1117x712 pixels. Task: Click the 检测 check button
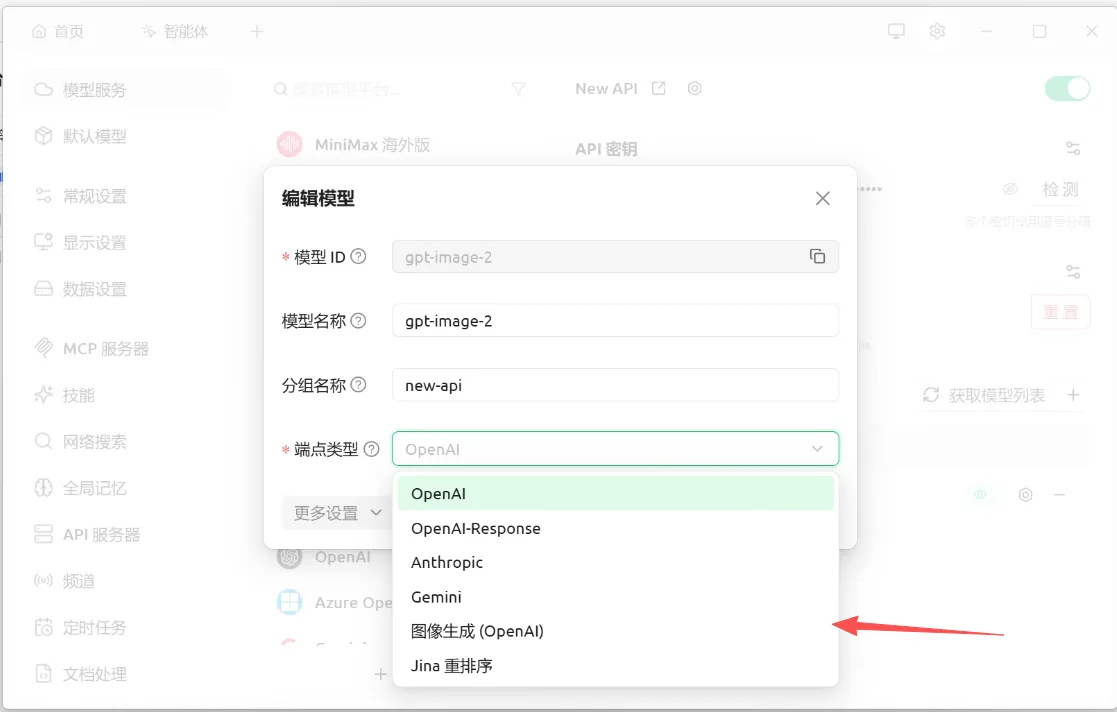point(1060,189)
